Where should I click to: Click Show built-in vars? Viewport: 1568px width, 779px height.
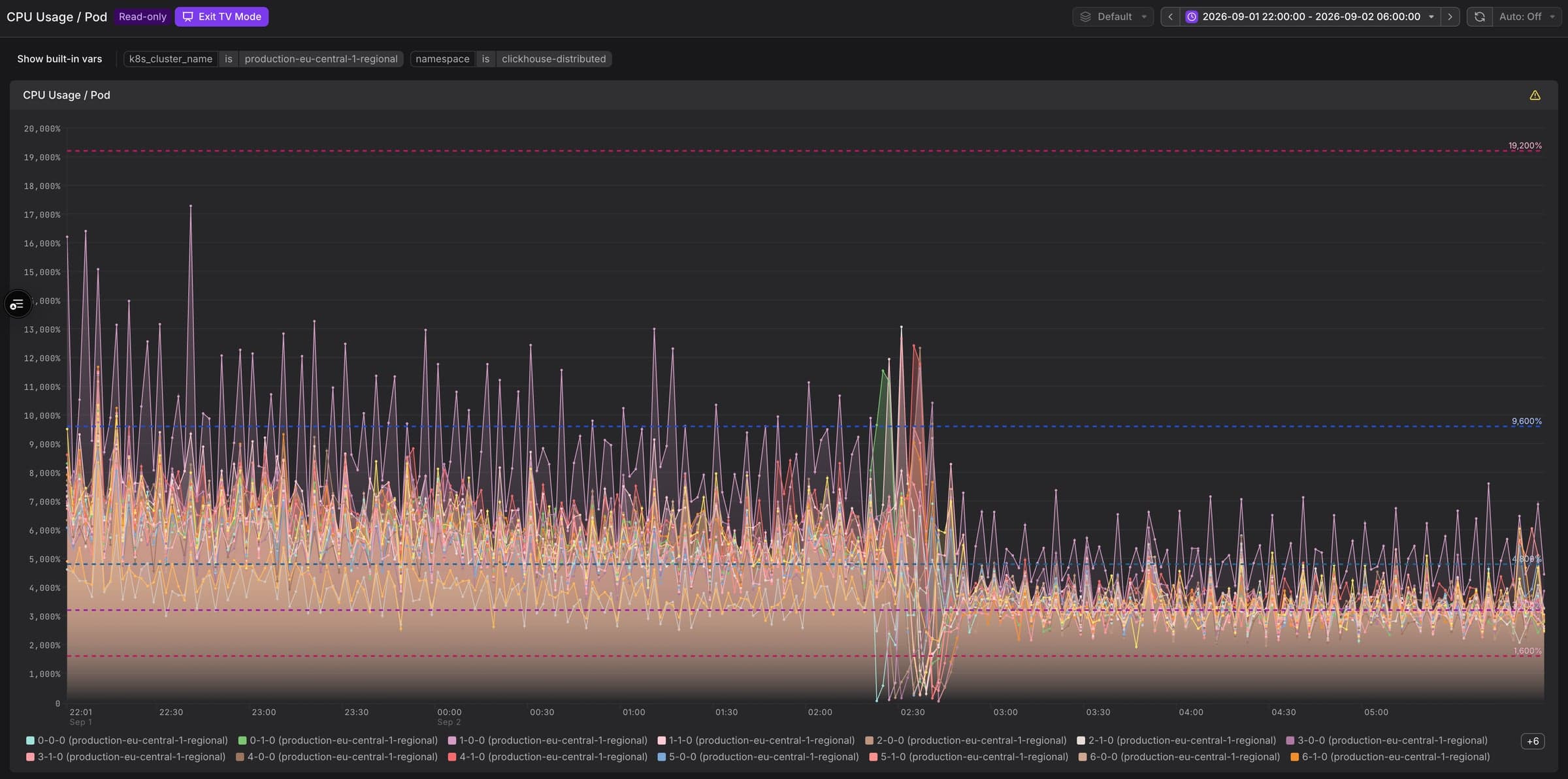click(59, 59)
